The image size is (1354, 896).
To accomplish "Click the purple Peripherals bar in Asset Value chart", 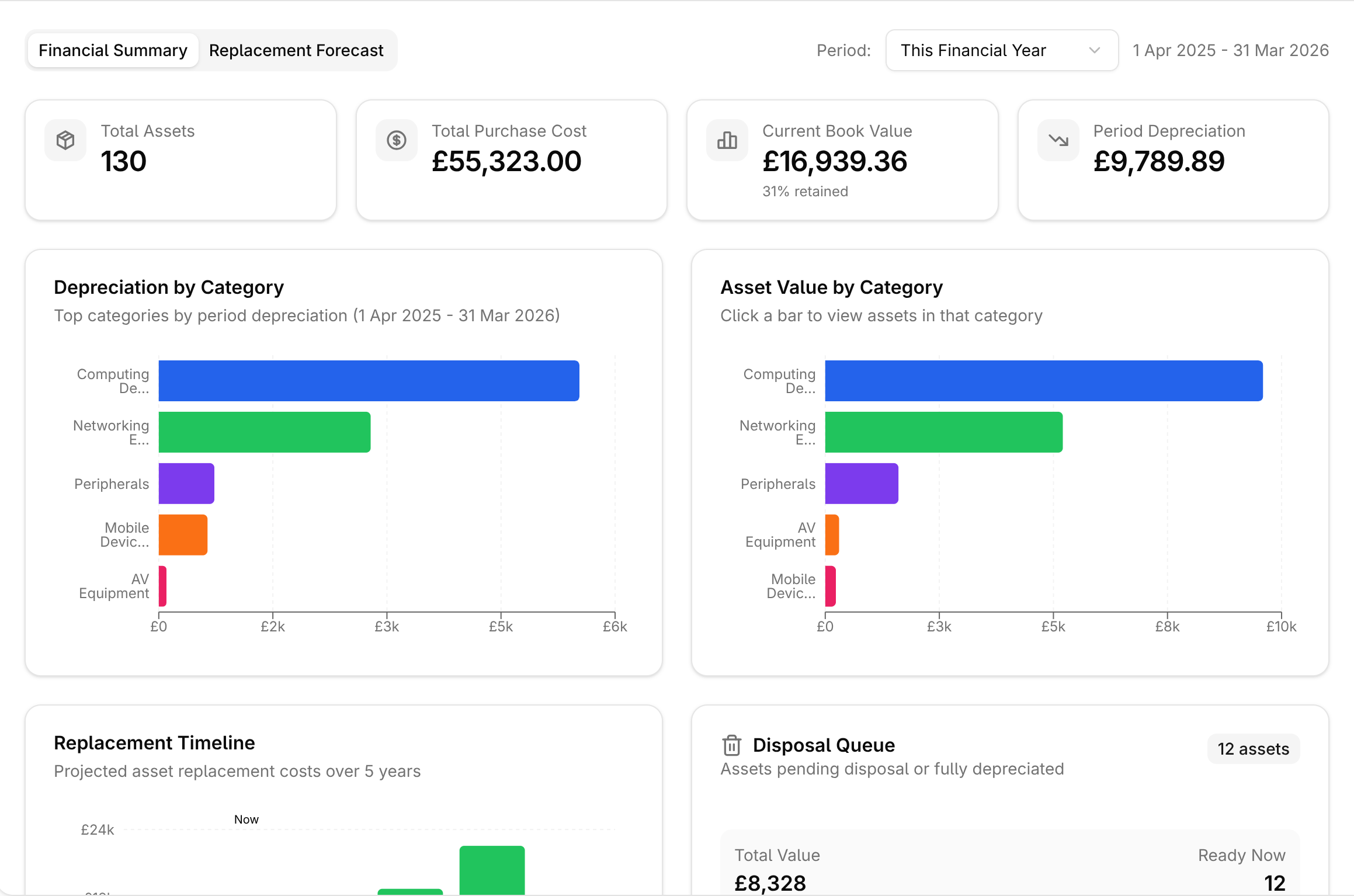I will [x=861, y=484].
